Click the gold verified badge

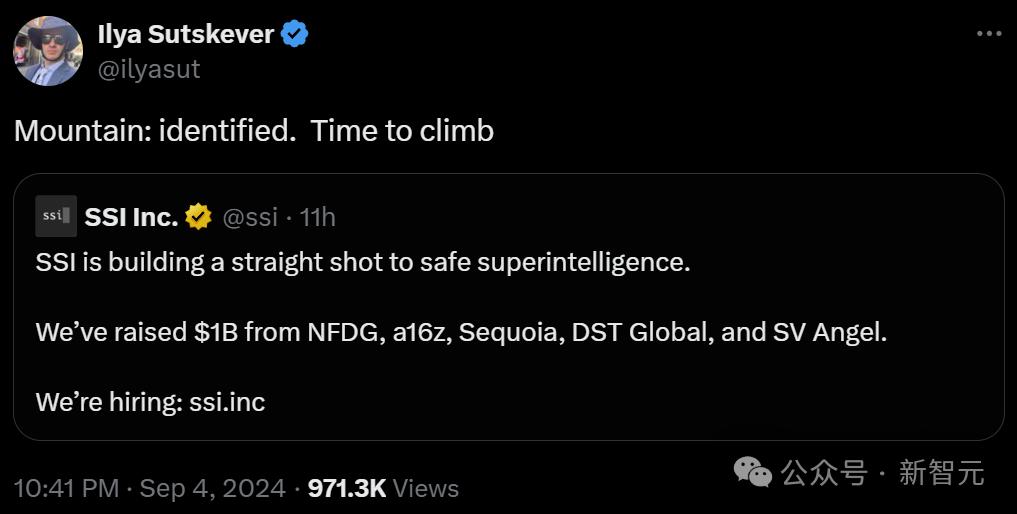coord(199,217)
